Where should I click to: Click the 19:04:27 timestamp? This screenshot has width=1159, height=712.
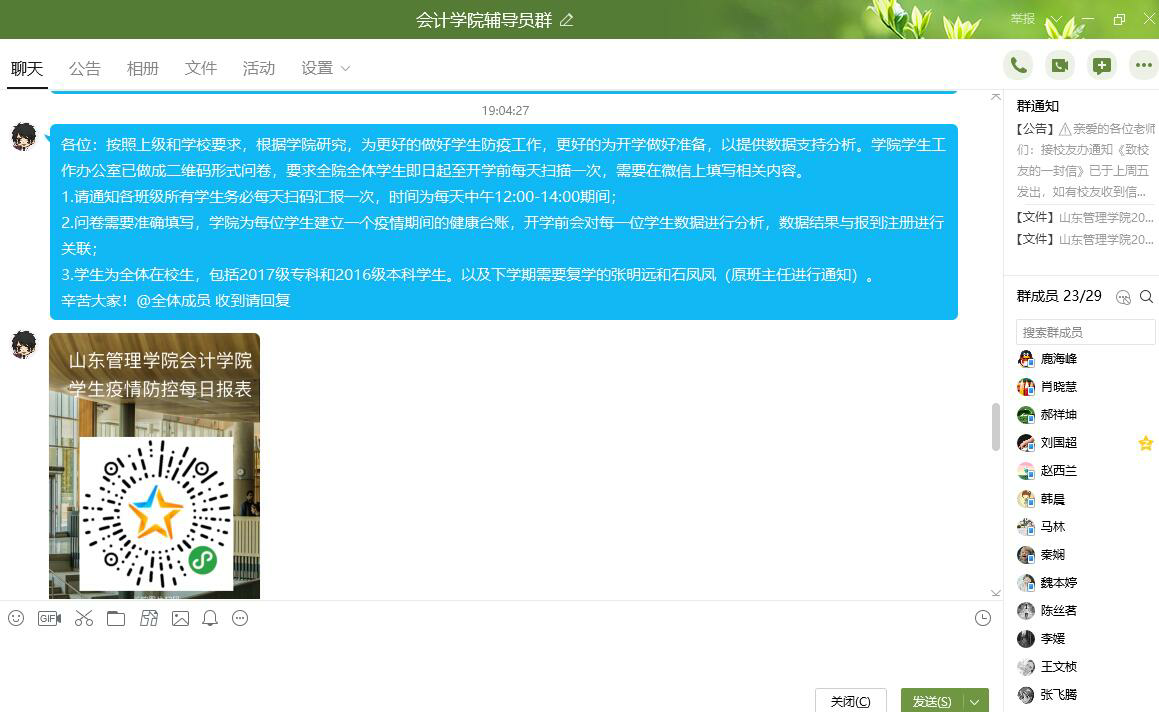506,110
